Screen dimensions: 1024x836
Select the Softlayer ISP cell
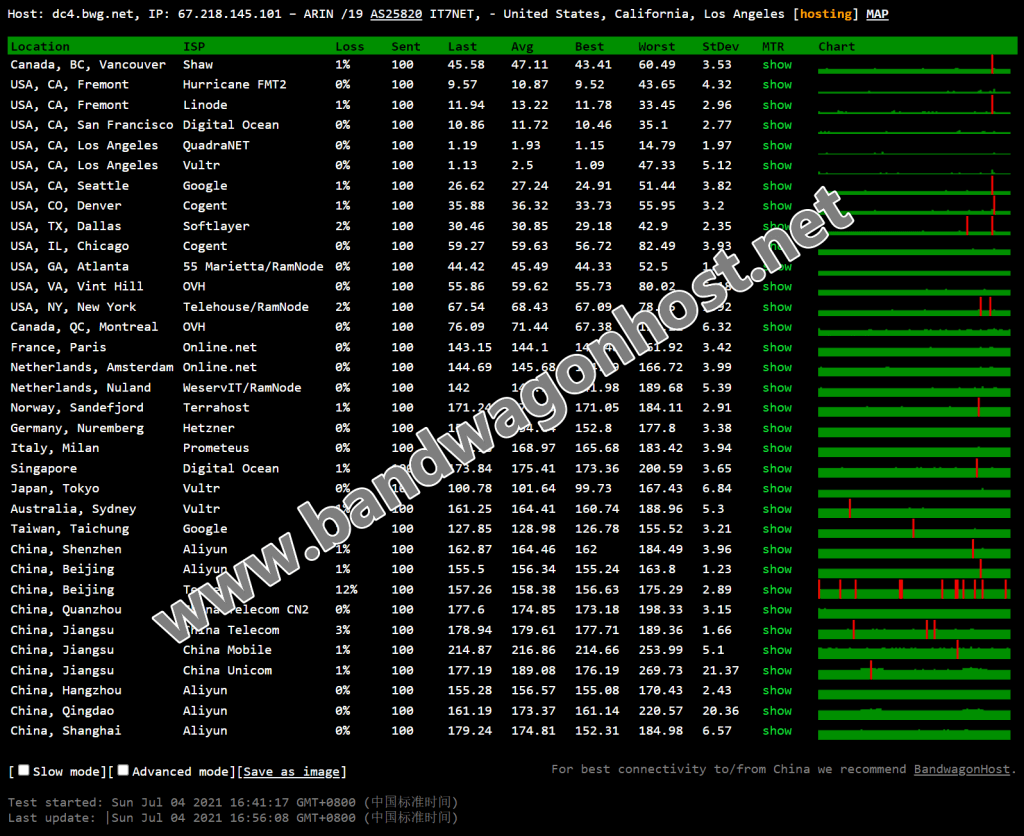pyautogui.click(x=216, y=227)
